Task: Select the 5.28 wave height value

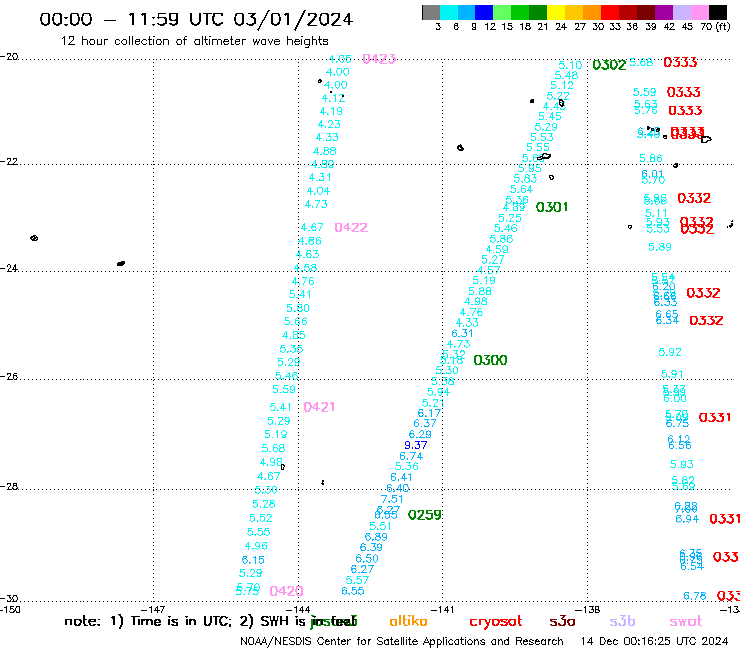Action: point(264,504)
